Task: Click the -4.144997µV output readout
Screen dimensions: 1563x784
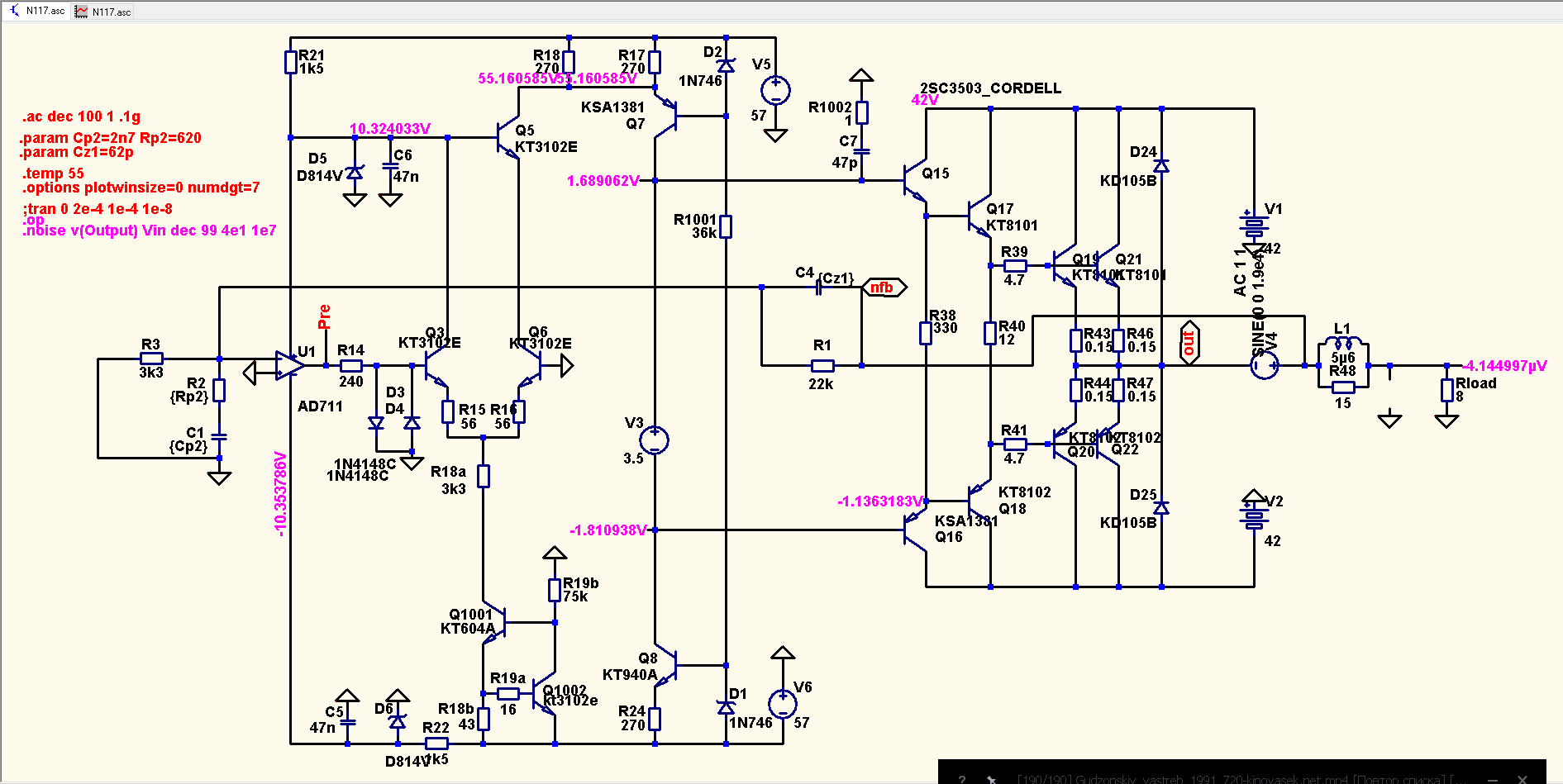Action: [1504, 366]
